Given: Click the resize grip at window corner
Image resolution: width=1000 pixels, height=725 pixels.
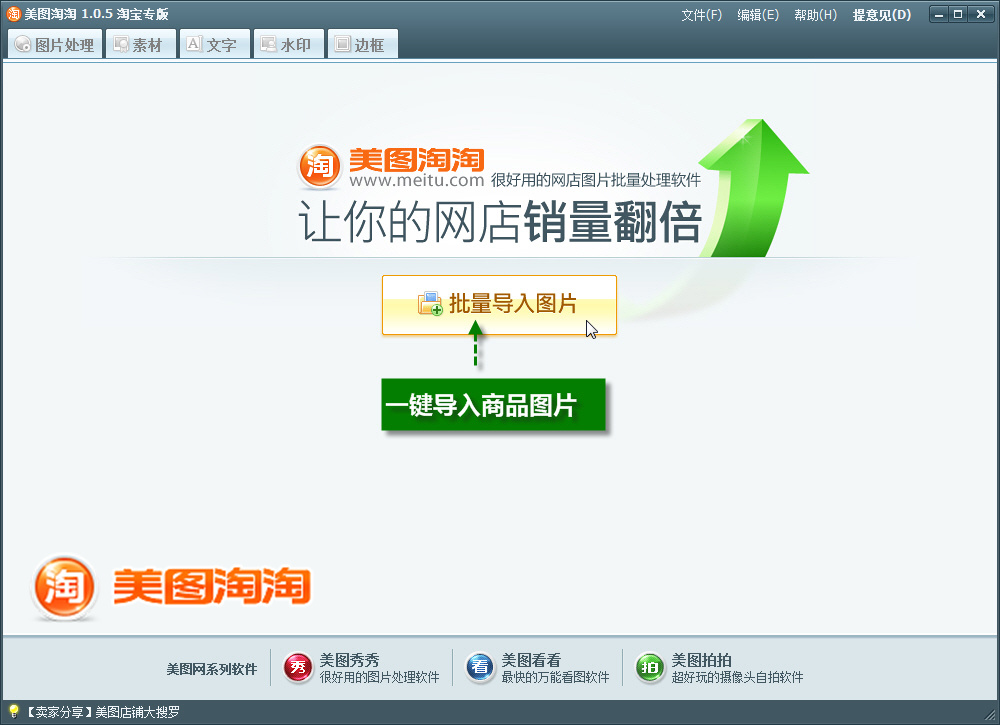Looking at the screenshot, I should 990,715.
